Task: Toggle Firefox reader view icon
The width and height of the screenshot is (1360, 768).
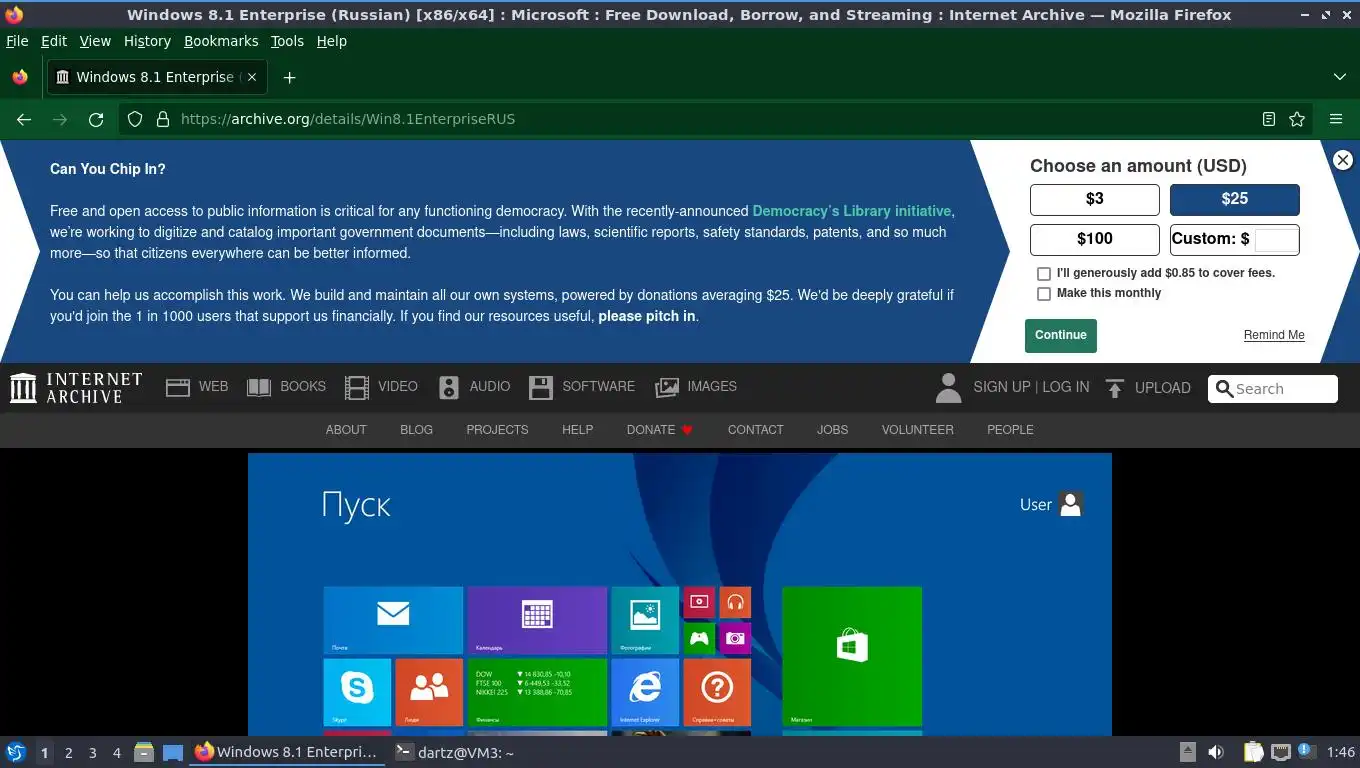Action: pos(1269,119)
